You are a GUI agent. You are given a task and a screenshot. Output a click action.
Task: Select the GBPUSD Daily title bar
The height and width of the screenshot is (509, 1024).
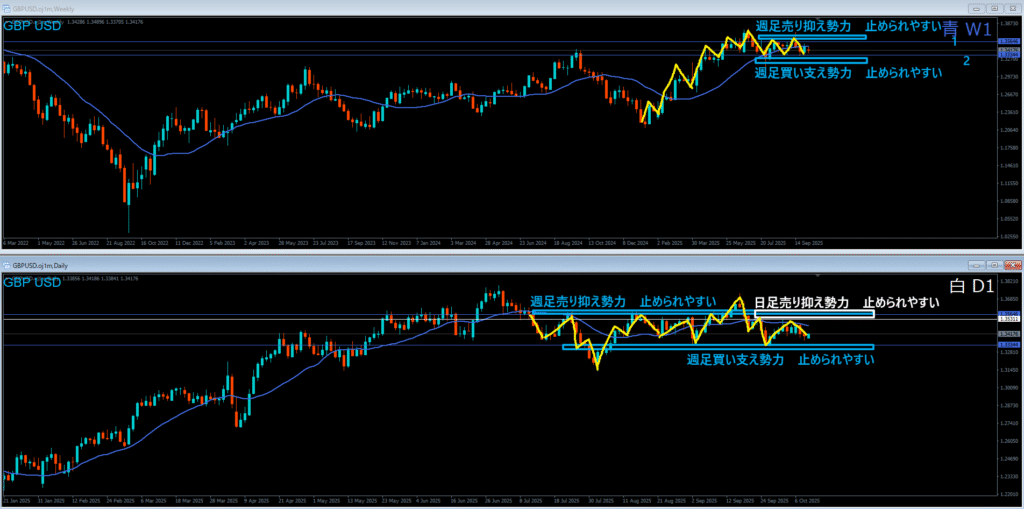(x=400, y=265)
